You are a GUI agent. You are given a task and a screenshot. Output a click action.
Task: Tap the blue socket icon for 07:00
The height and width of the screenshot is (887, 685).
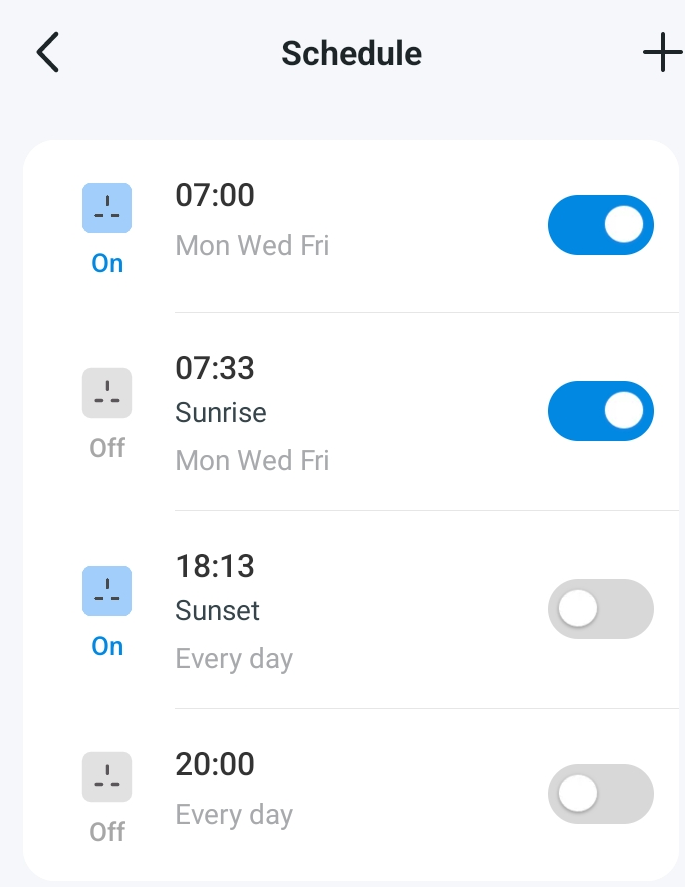(x=107, y=208)
